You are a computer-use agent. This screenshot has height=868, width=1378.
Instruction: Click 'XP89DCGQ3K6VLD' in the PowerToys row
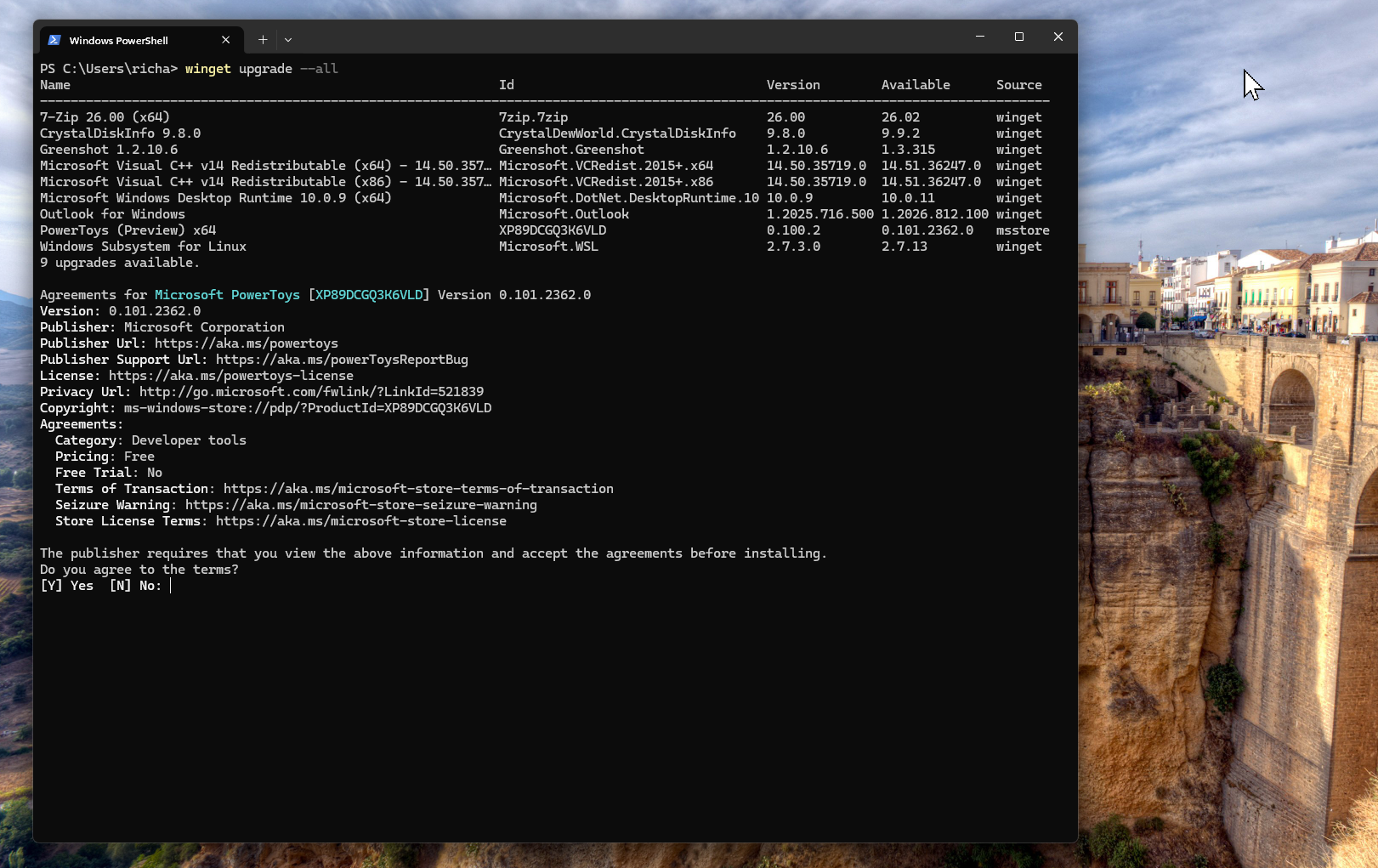(x=553, y=230)
